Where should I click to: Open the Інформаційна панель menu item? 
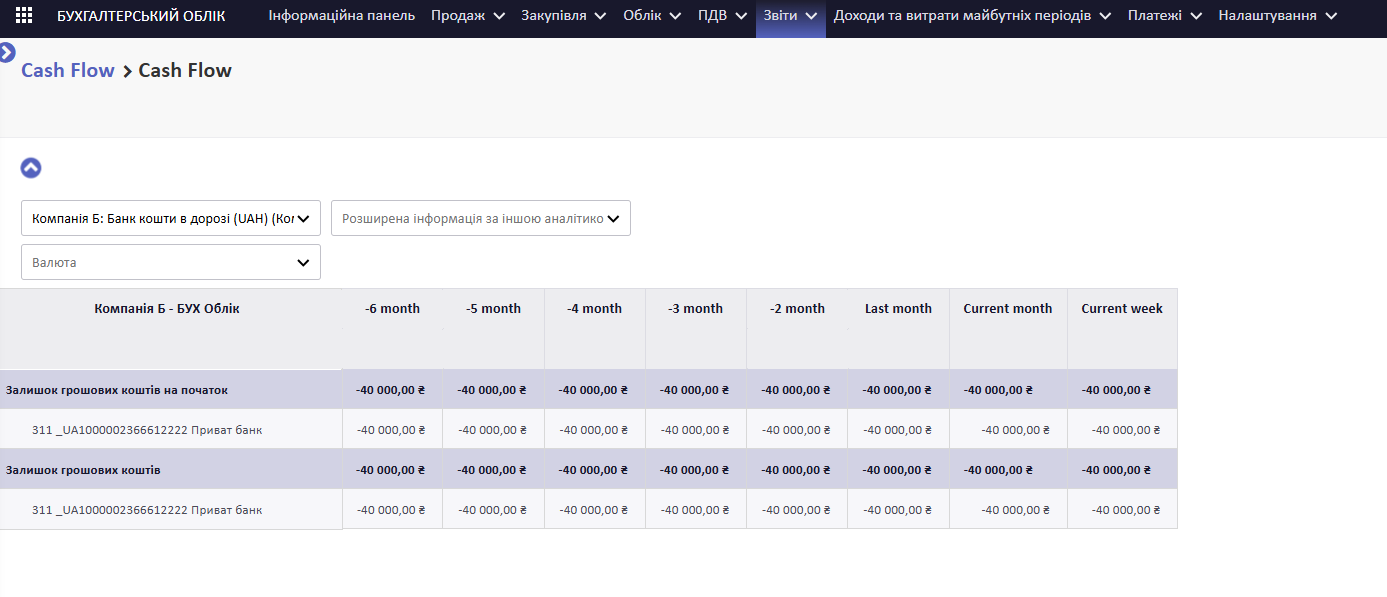coord(342,16)
